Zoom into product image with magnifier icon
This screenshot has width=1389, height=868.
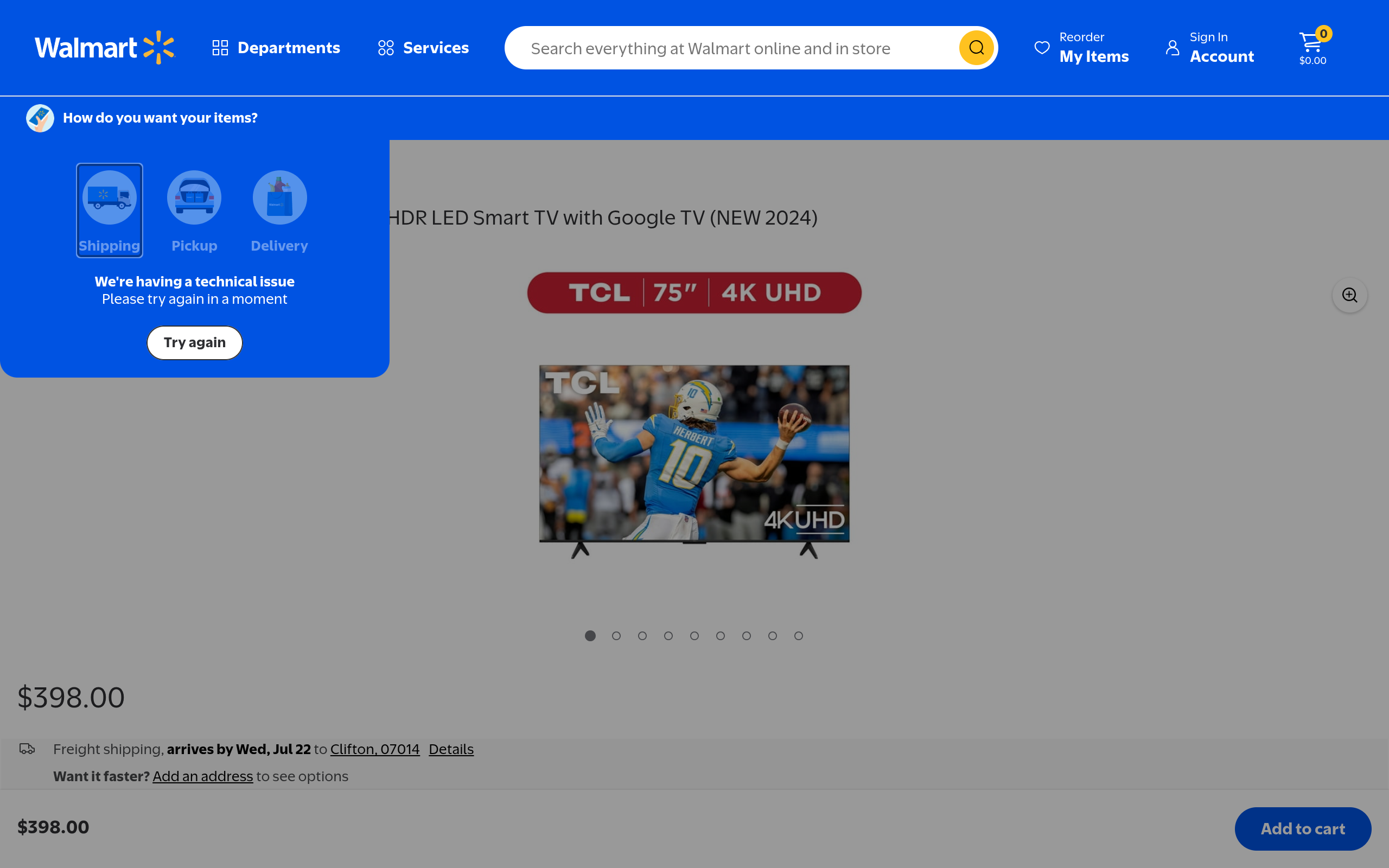pyautogui.click(x=1349, y=295)
